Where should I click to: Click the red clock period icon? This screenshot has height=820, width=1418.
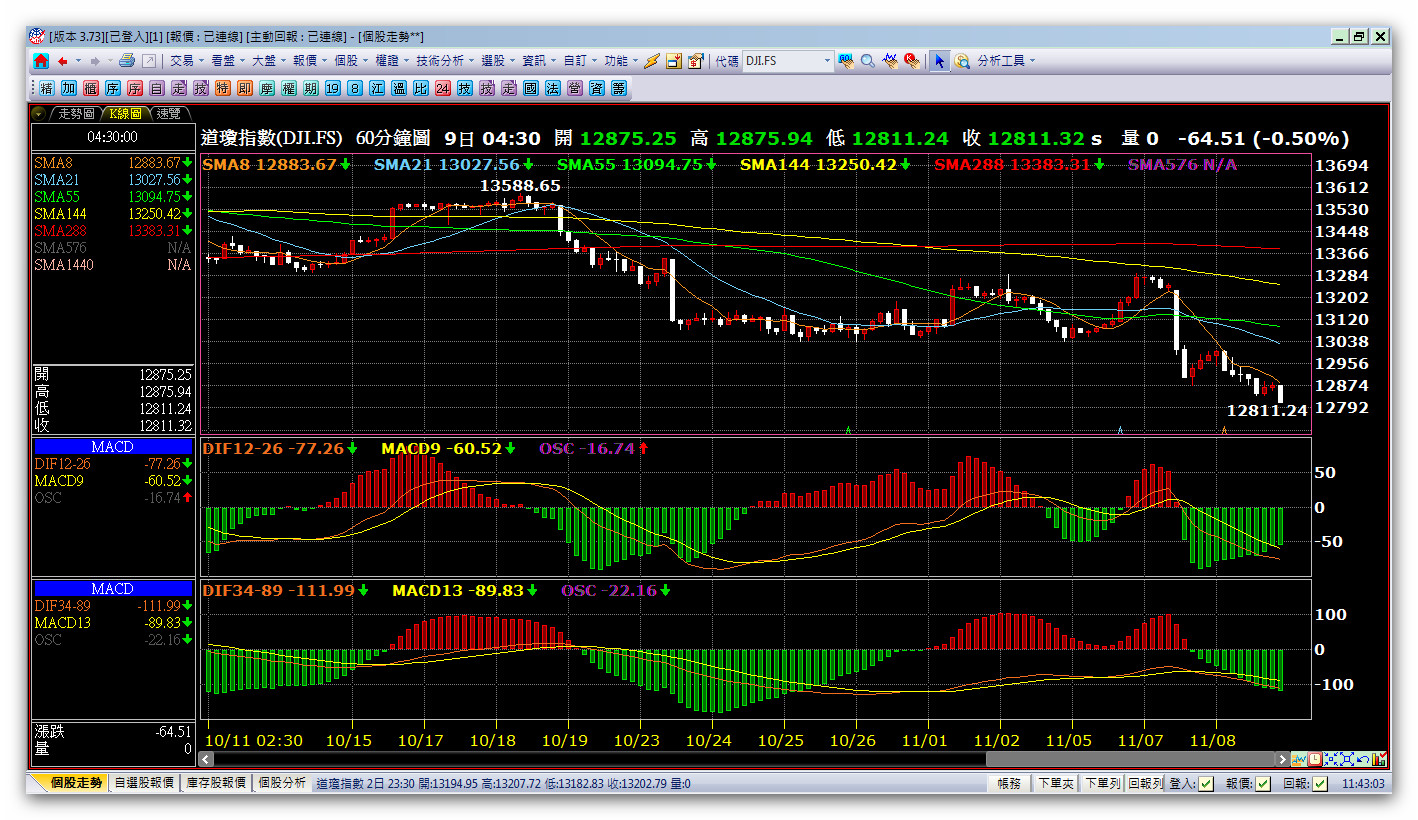coord(1315,759)
